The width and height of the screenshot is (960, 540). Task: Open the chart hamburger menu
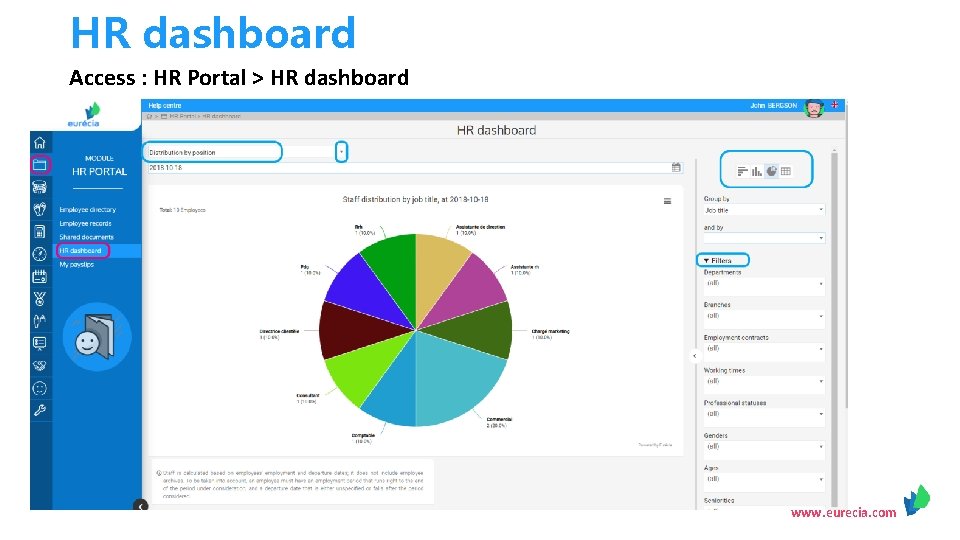click(x=667, y=201)
